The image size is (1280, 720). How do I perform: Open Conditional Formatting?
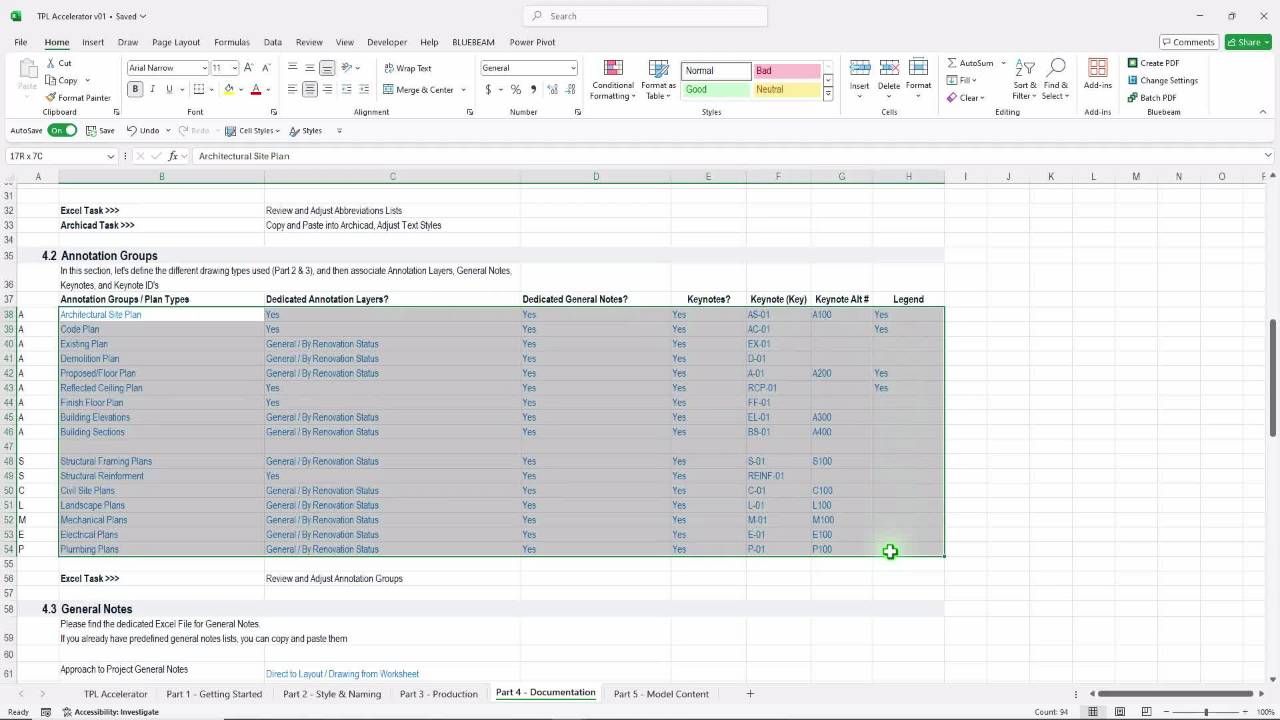(613, 79)
